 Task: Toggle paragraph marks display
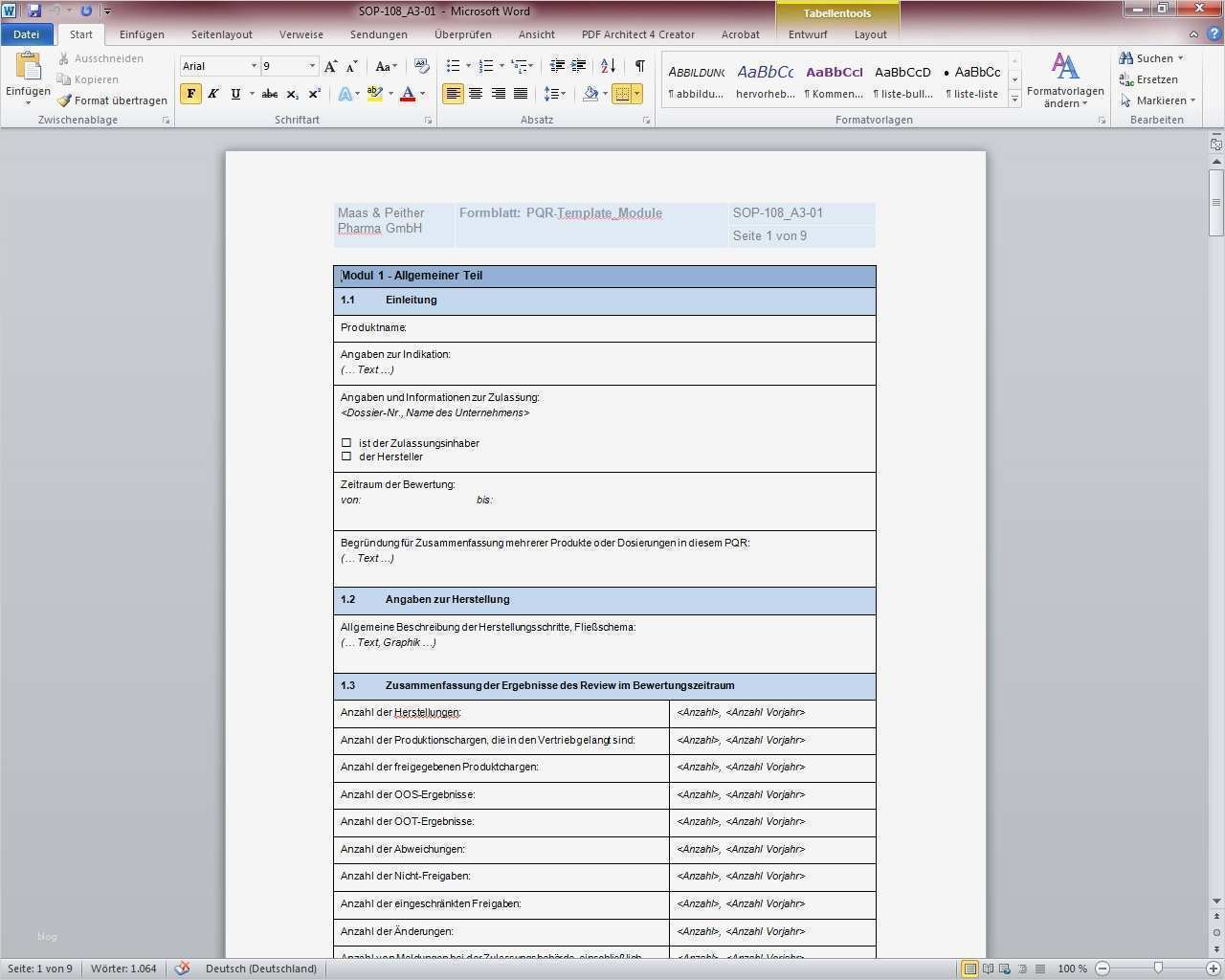point(638,65)
